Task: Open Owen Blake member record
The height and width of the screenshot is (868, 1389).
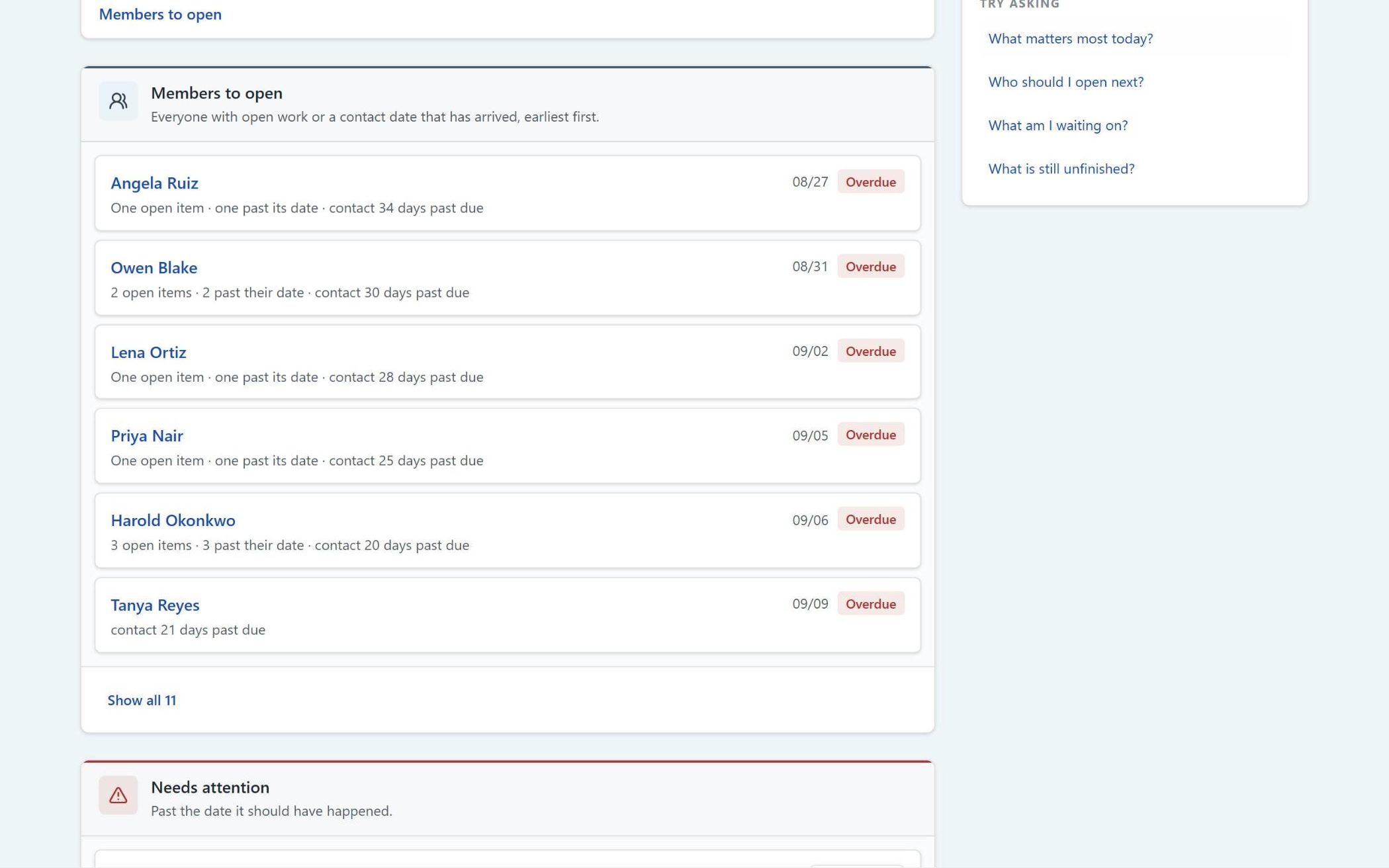Action: (x=154, y=268)
